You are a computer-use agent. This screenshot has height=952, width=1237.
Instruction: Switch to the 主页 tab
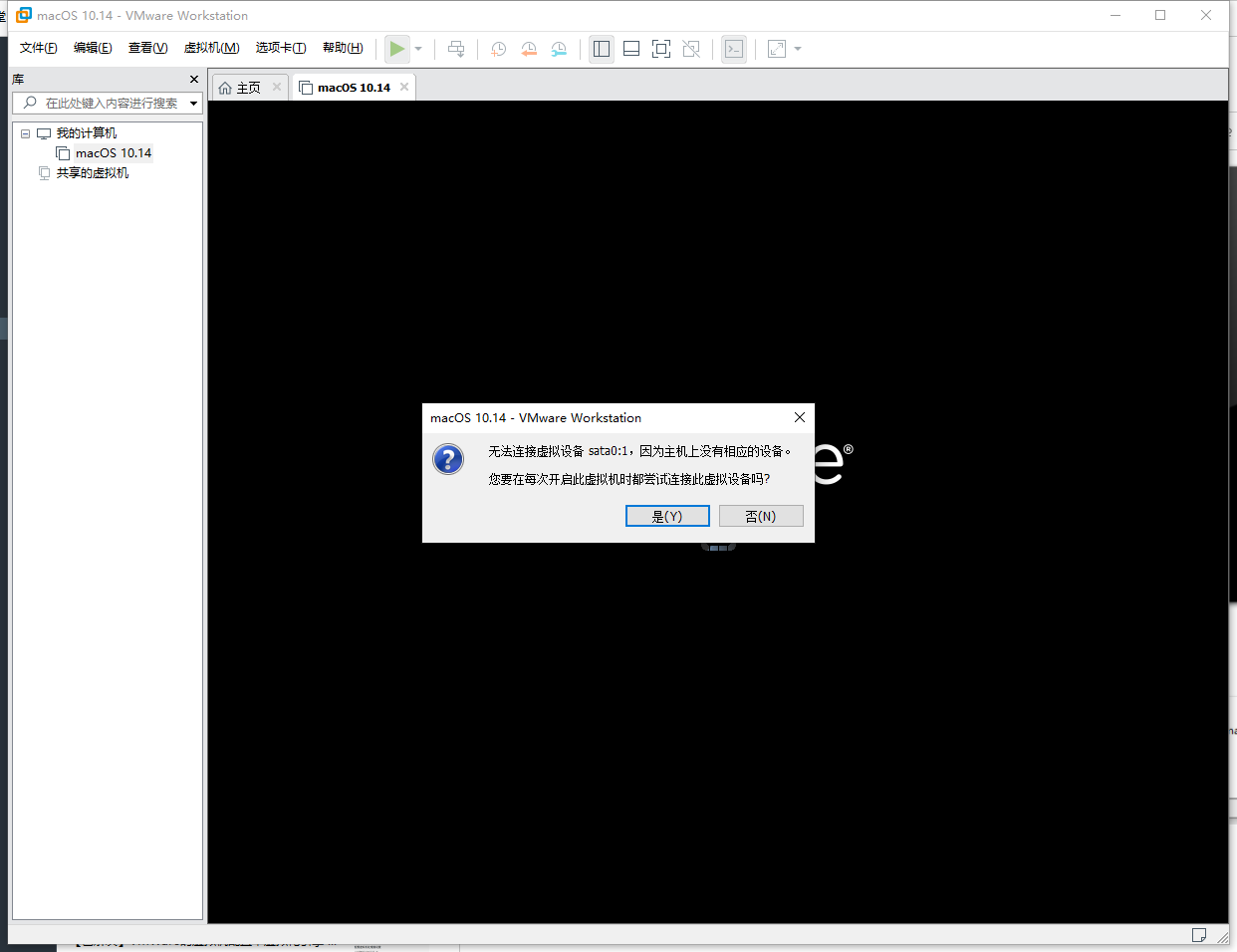(x=249, y=88)
